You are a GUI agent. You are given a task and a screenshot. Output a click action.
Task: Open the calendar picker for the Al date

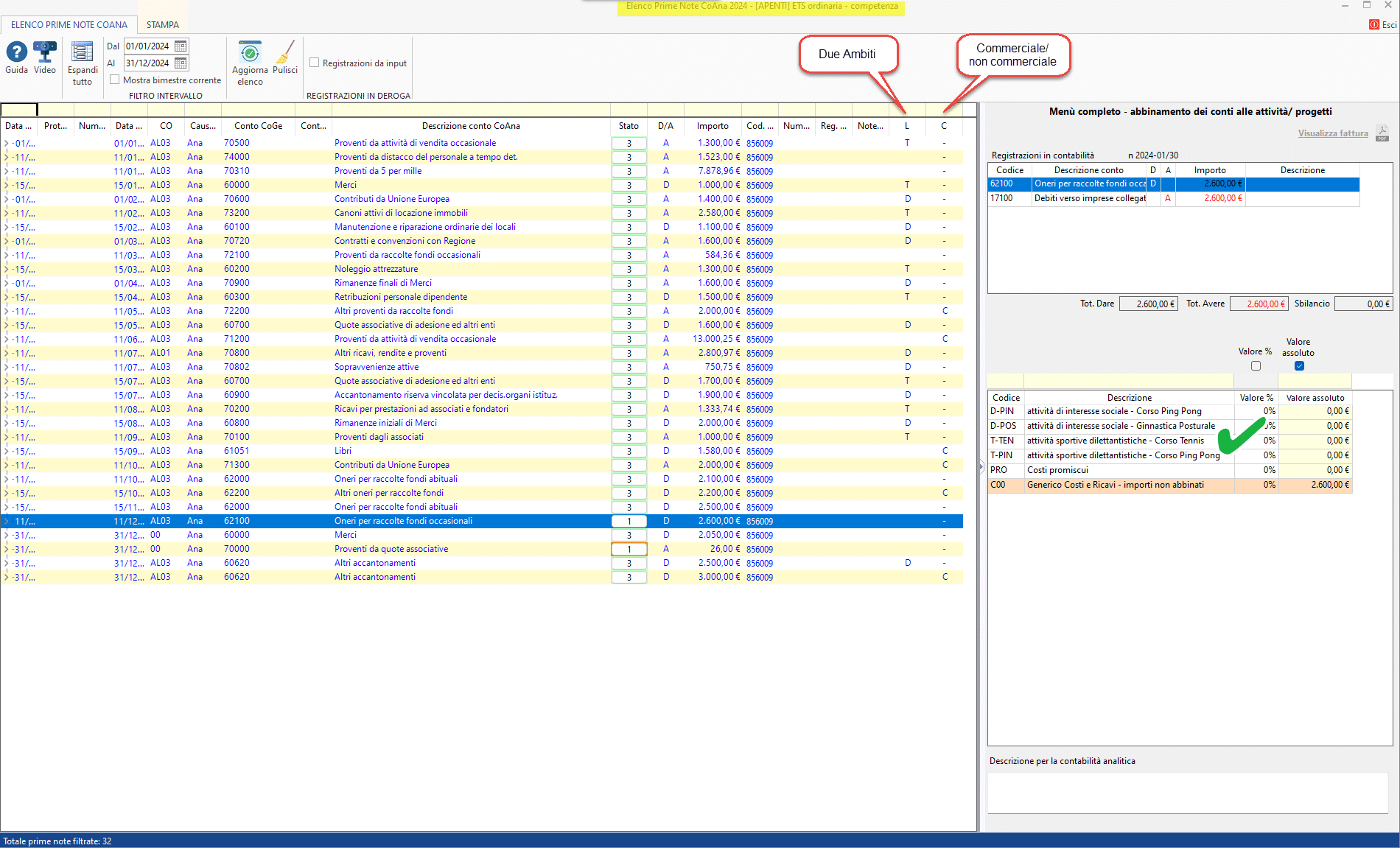point(181,63)
